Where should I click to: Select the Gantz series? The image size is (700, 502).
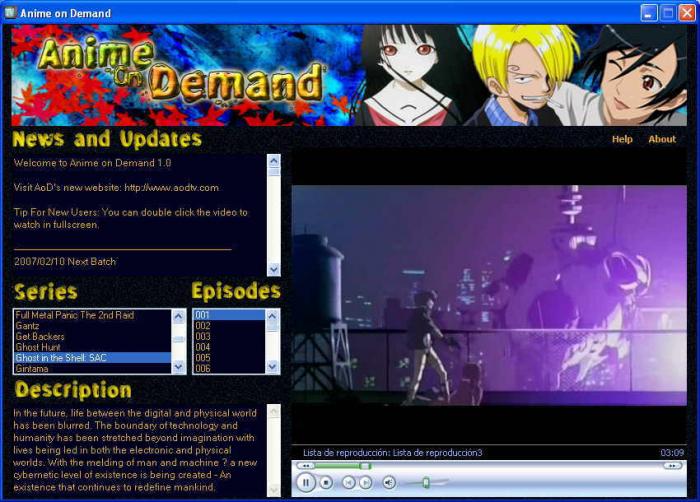92,326
